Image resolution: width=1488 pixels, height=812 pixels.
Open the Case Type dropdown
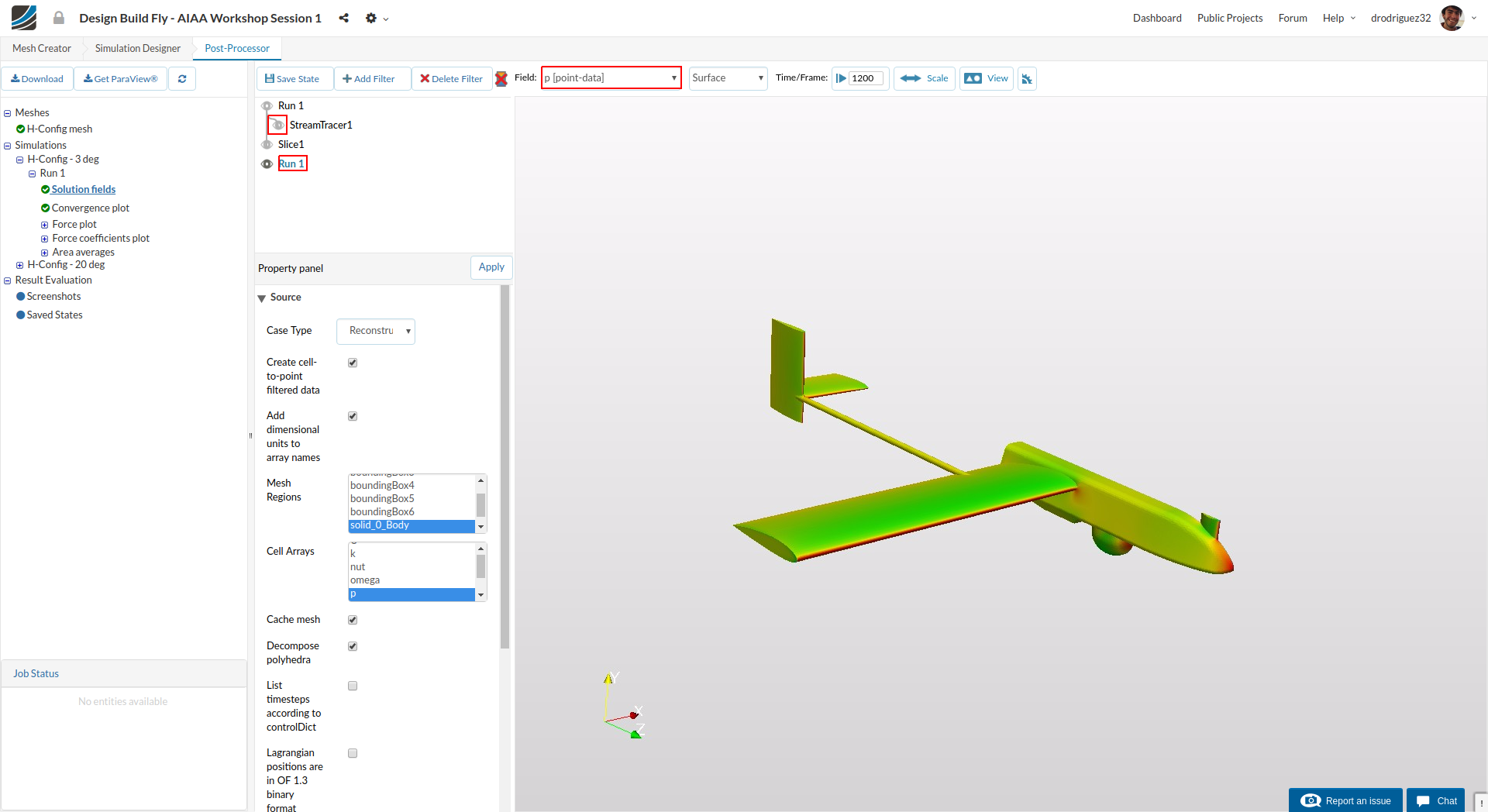click(376, 331)
